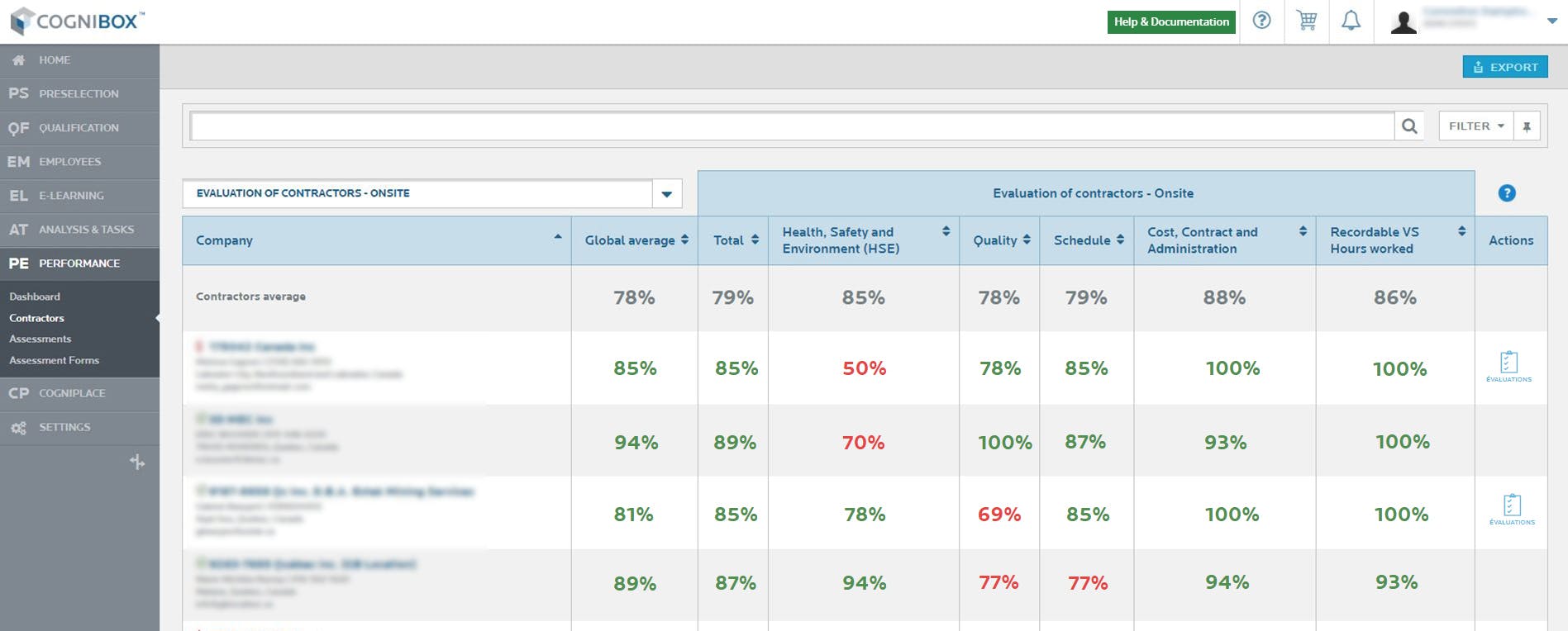Image resolution: width=1568 pixels, height=631 pixels.
Task: Click the red 77% Quality score
Action: tap(998, 582)
